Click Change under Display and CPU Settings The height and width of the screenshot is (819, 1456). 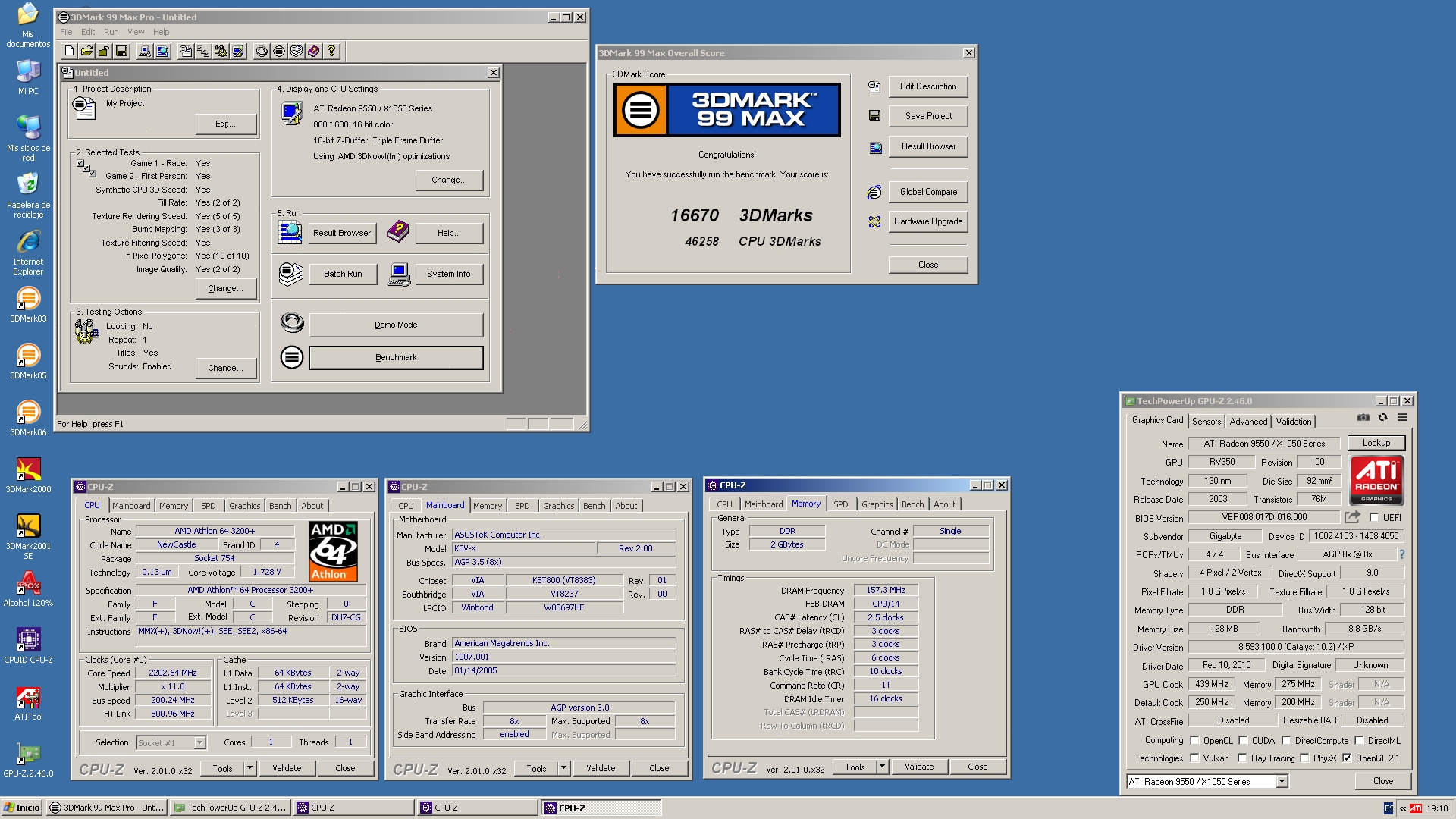[449, 180]
